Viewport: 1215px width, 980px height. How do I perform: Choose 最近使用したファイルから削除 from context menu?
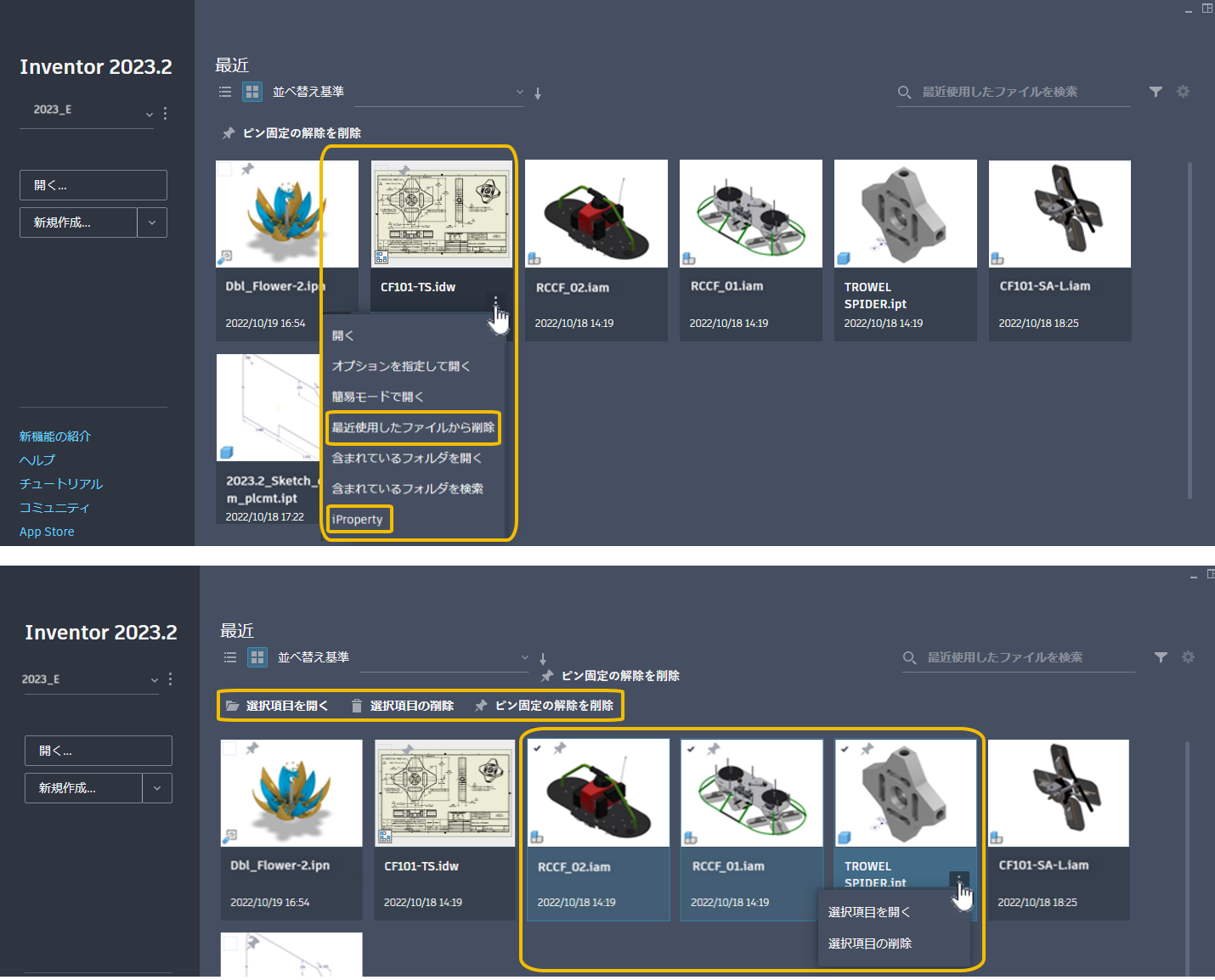click(414, 427)
